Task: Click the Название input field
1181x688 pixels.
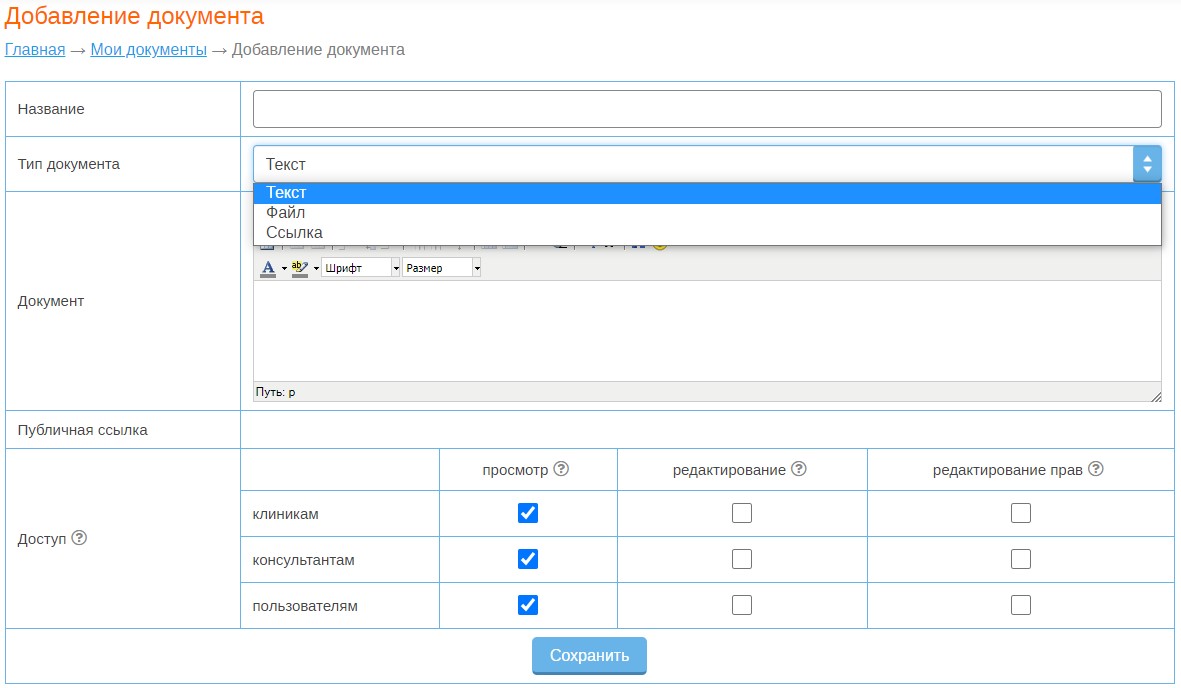Action: (x=706, y=109)
